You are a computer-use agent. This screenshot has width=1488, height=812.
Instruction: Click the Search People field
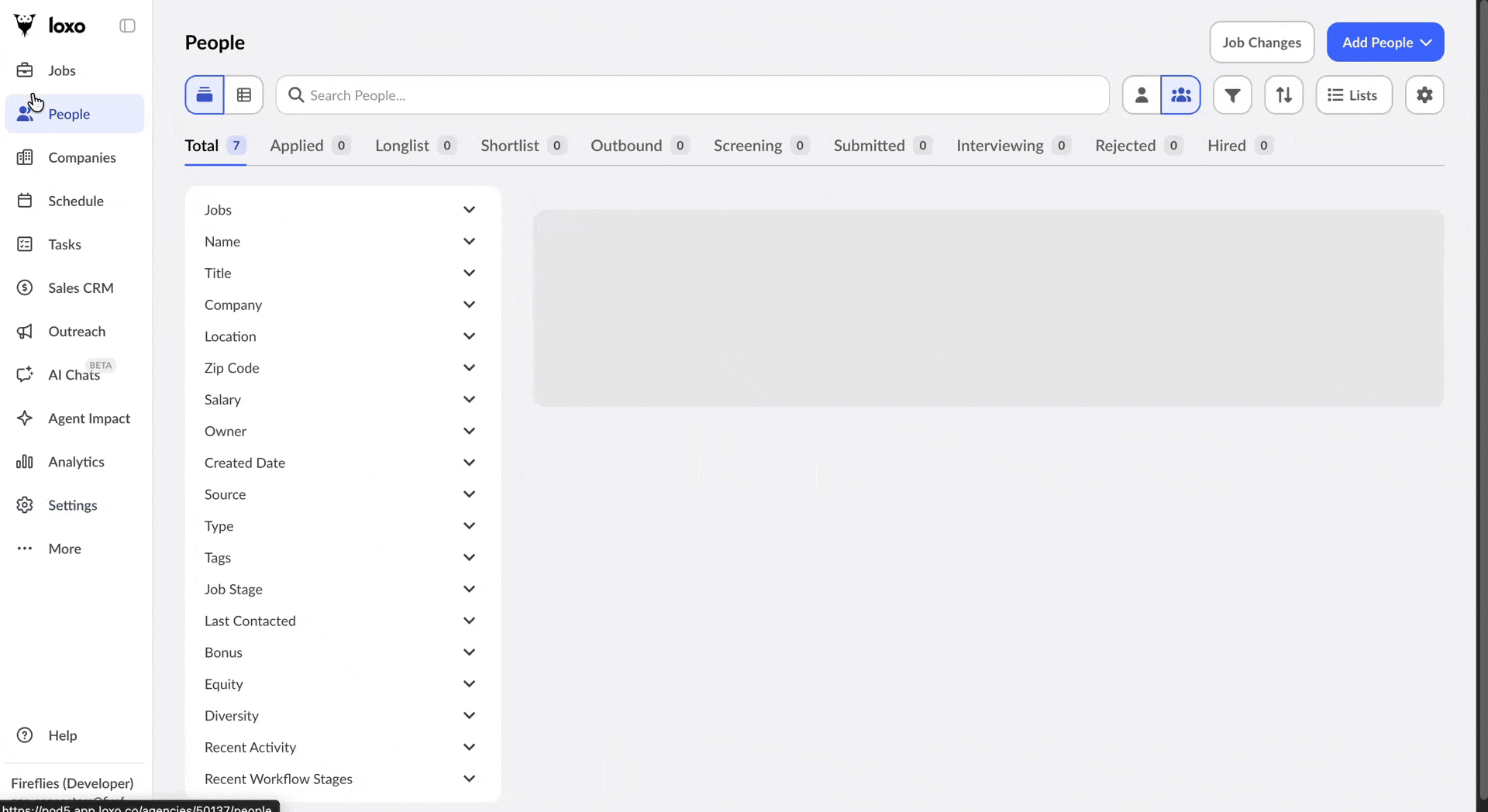pos(693,95)
